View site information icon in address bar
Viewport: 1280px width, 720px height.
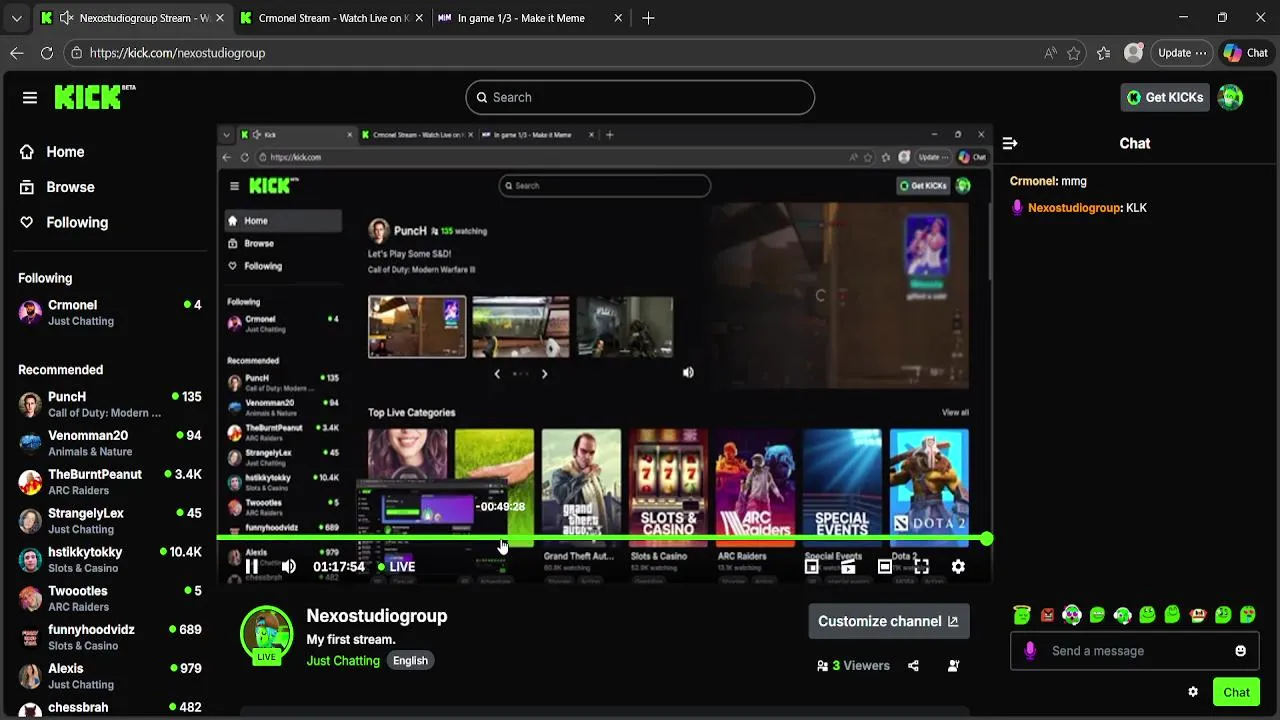click(x=77, y=53)
